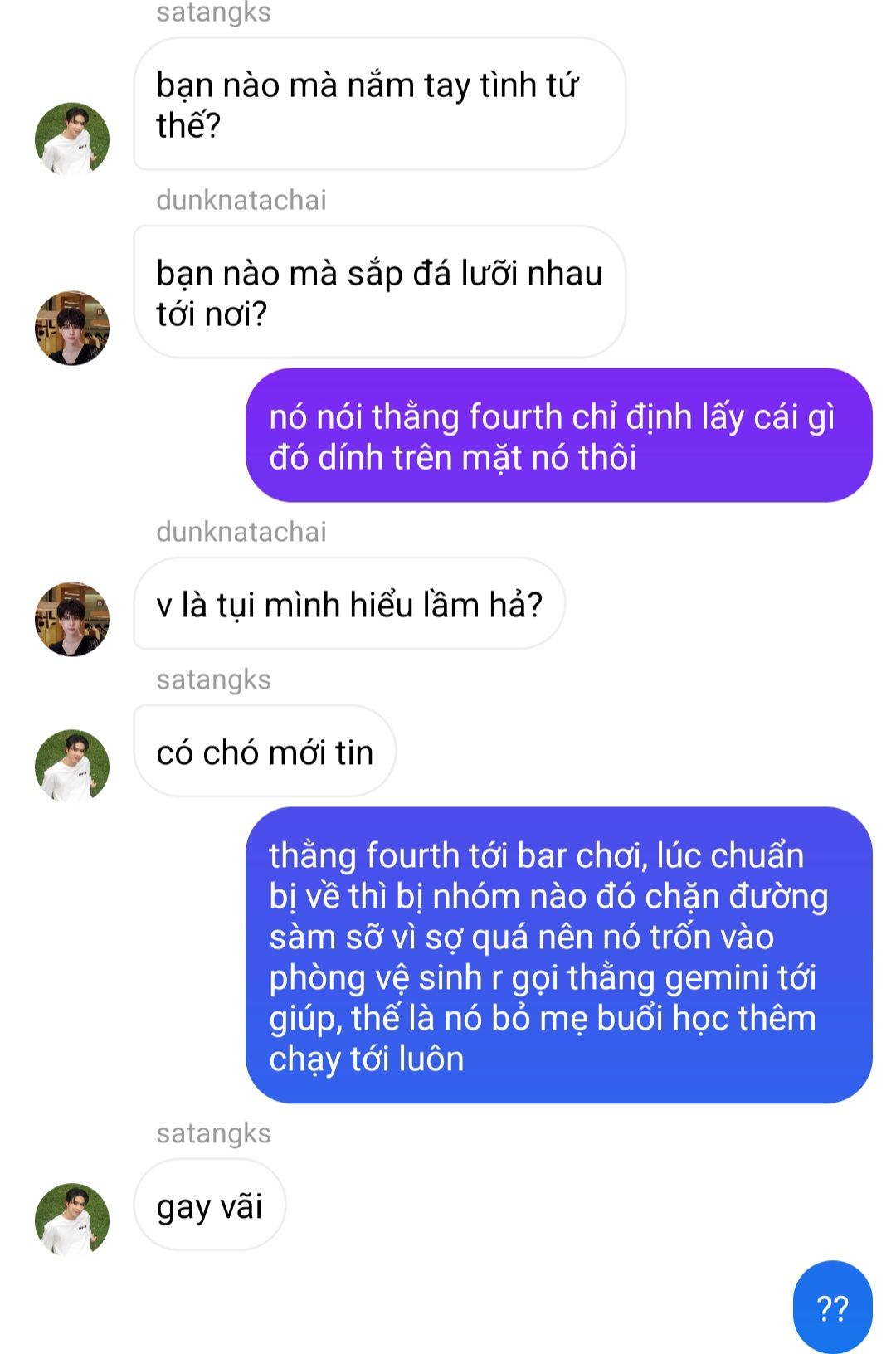Open the satangks username label at the top
Image resolution: width=896 pixels, height=1354 pixels.
click(213, 12)
